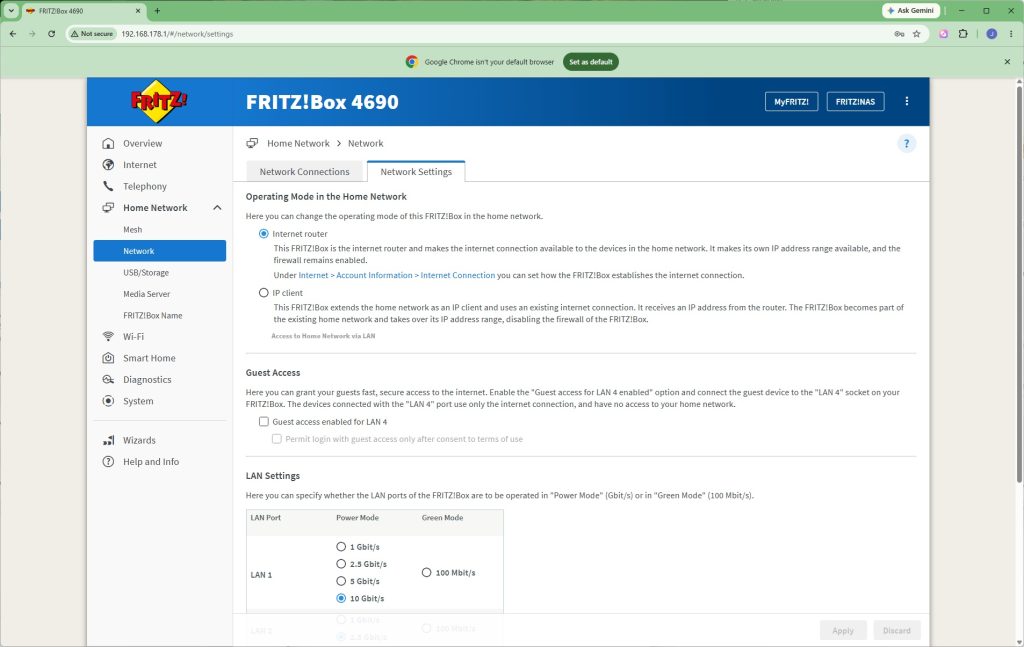Click the breadcrumb home network icon

(x=252, y=144)
